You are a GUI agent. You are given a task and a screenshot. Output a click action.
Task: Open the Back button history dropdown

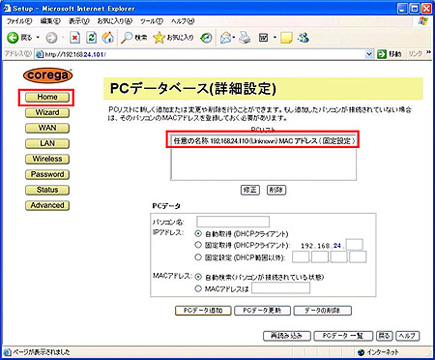pos(38,38)
